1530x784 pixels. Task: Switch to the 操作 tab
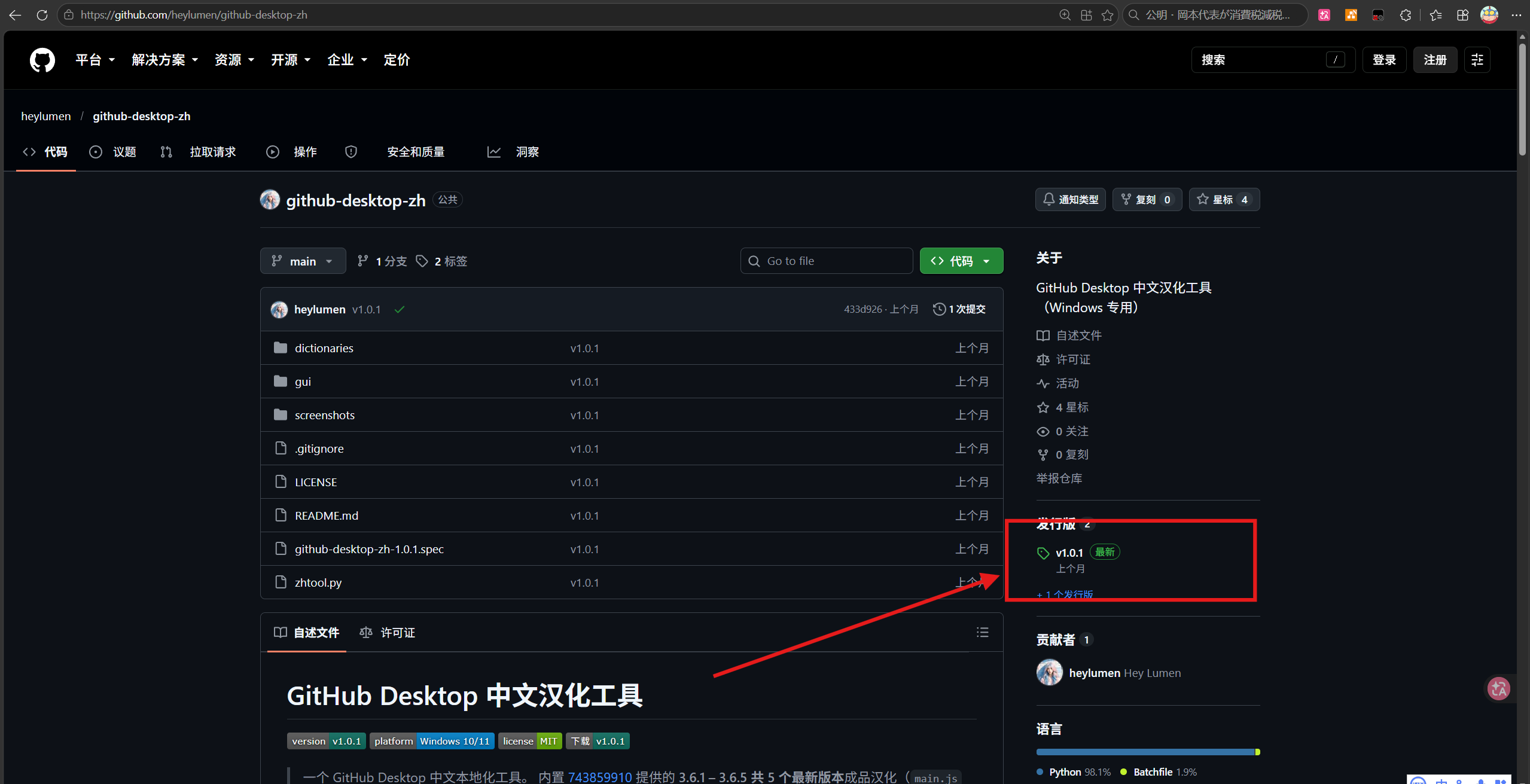coord(292,152)
